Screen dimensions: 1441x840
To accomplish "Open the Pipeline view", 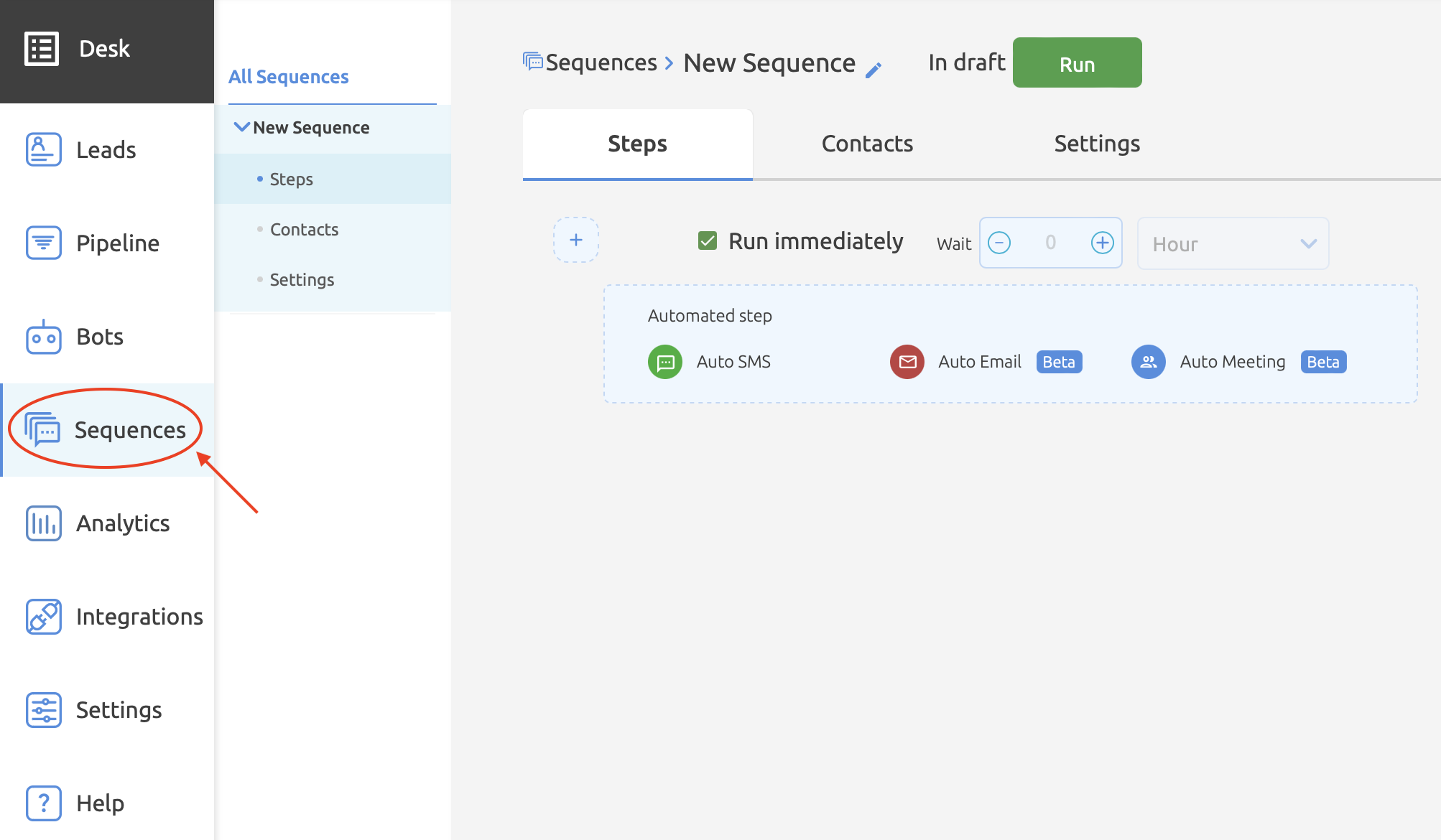I will pyautogui.click(x=43, y=243).
